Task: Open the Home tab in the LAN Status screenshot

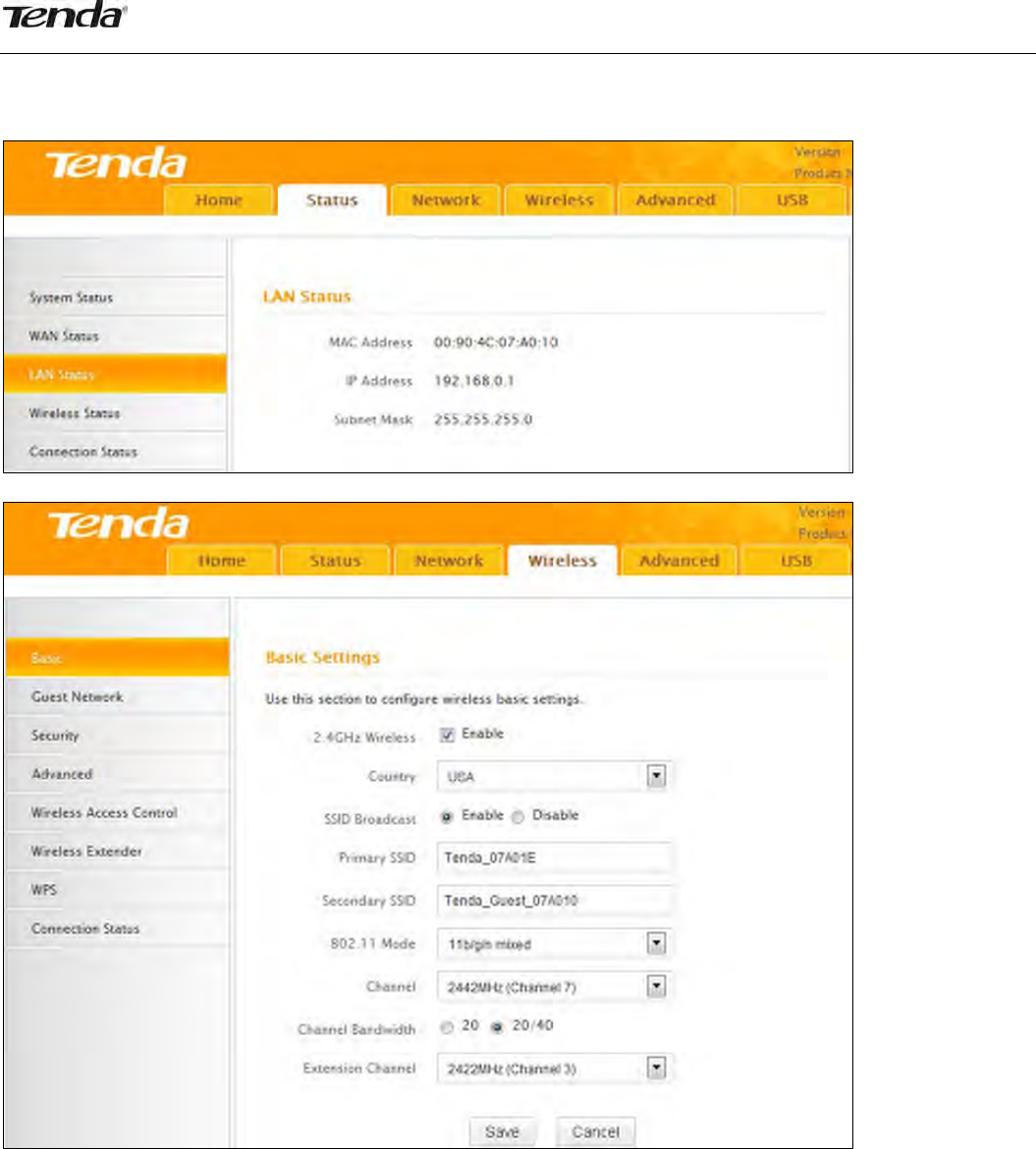Action: [219, 200]
